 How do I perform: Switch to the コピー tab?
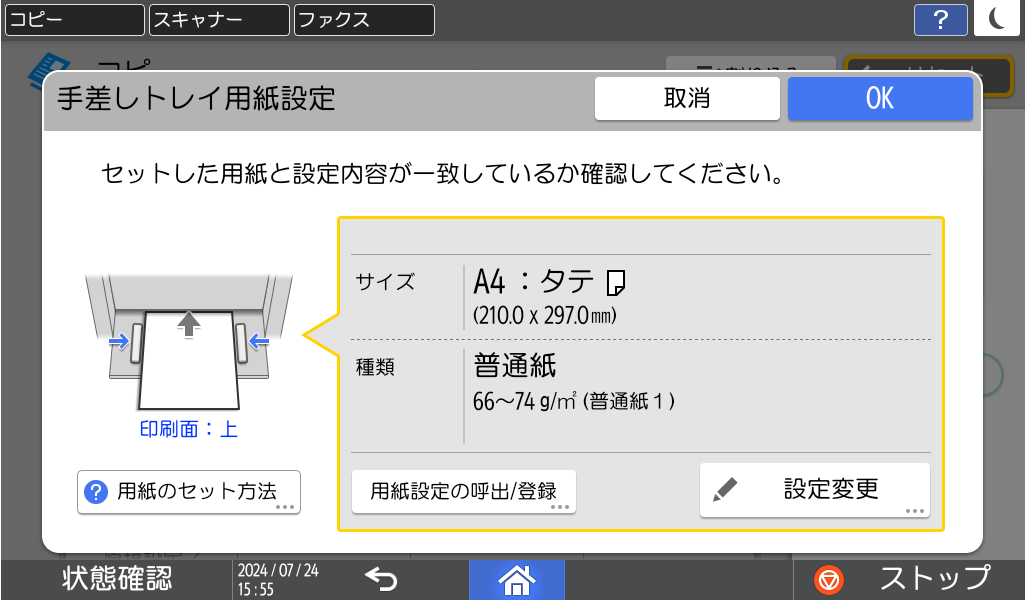point(74,19)
